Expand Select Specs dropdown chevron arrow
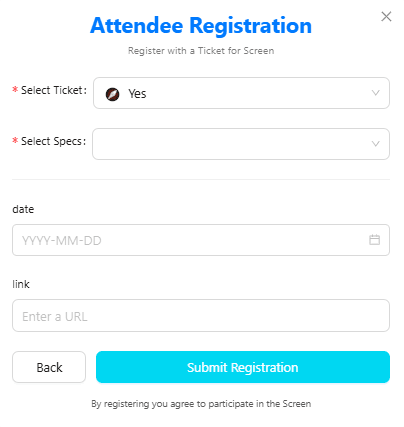This screenshot has height=427, width=404. (376, 144)
